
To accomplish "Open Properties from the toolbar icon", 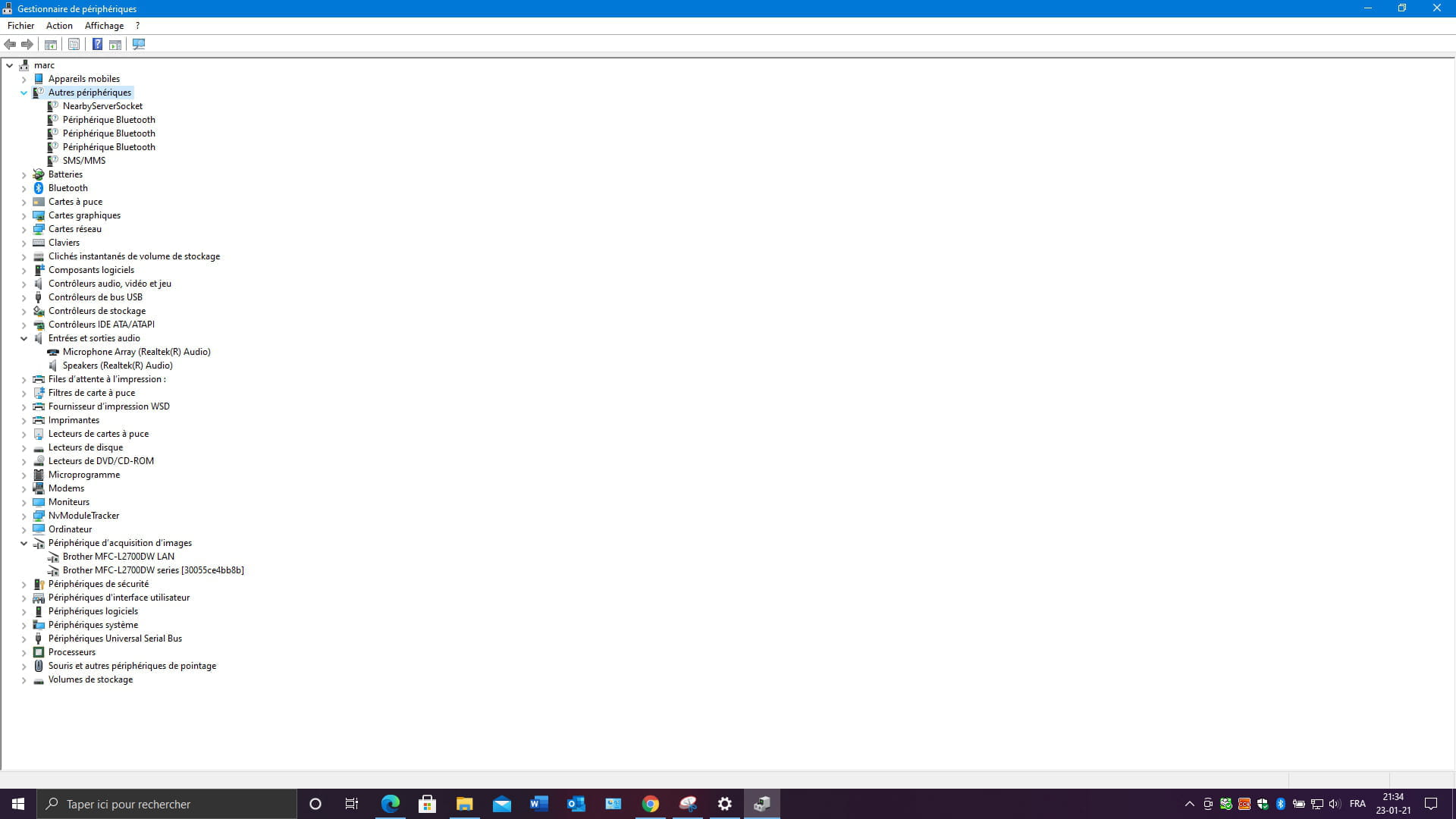I will coord(74,44).
